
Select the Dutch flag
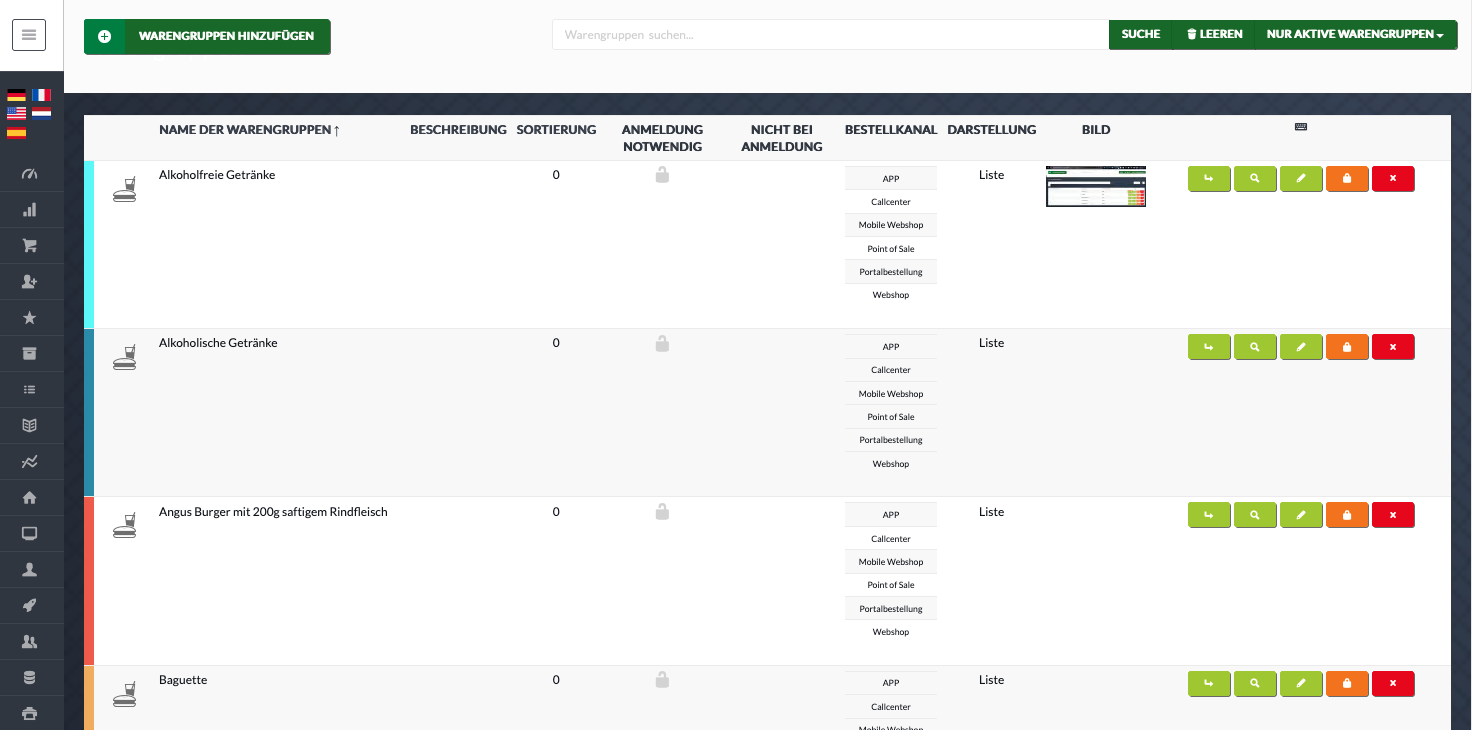click(x=41, y=113)
